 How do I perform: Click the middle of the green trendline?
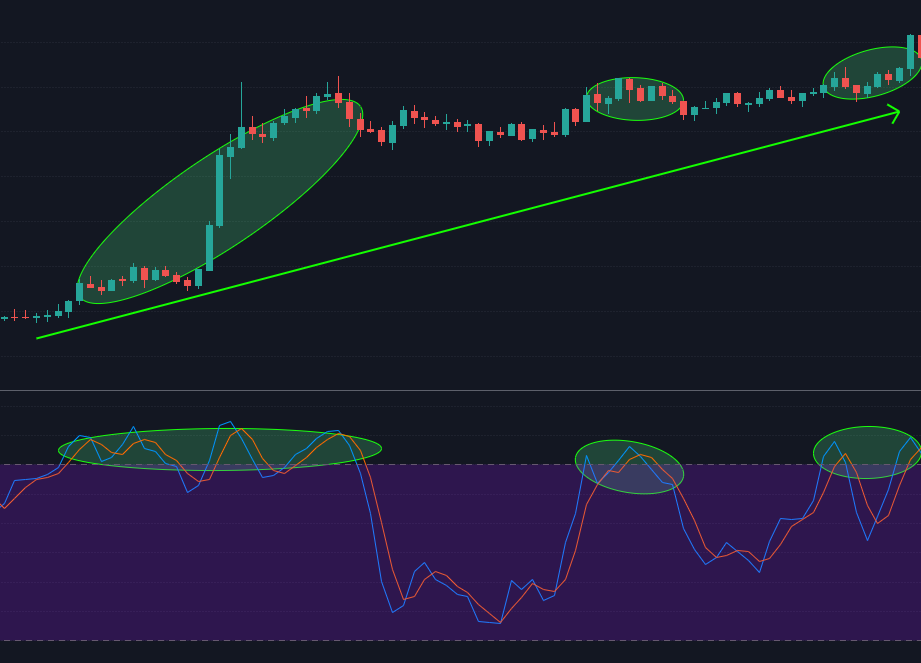point(468,226)
